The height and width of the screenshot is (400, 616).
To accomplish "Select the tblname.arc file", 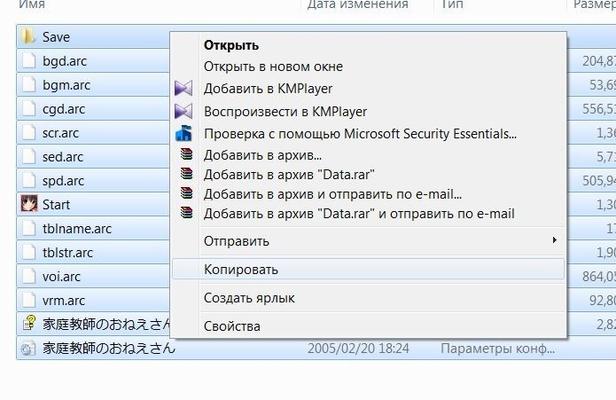I will pyautogui.click(x=77, y=229).
